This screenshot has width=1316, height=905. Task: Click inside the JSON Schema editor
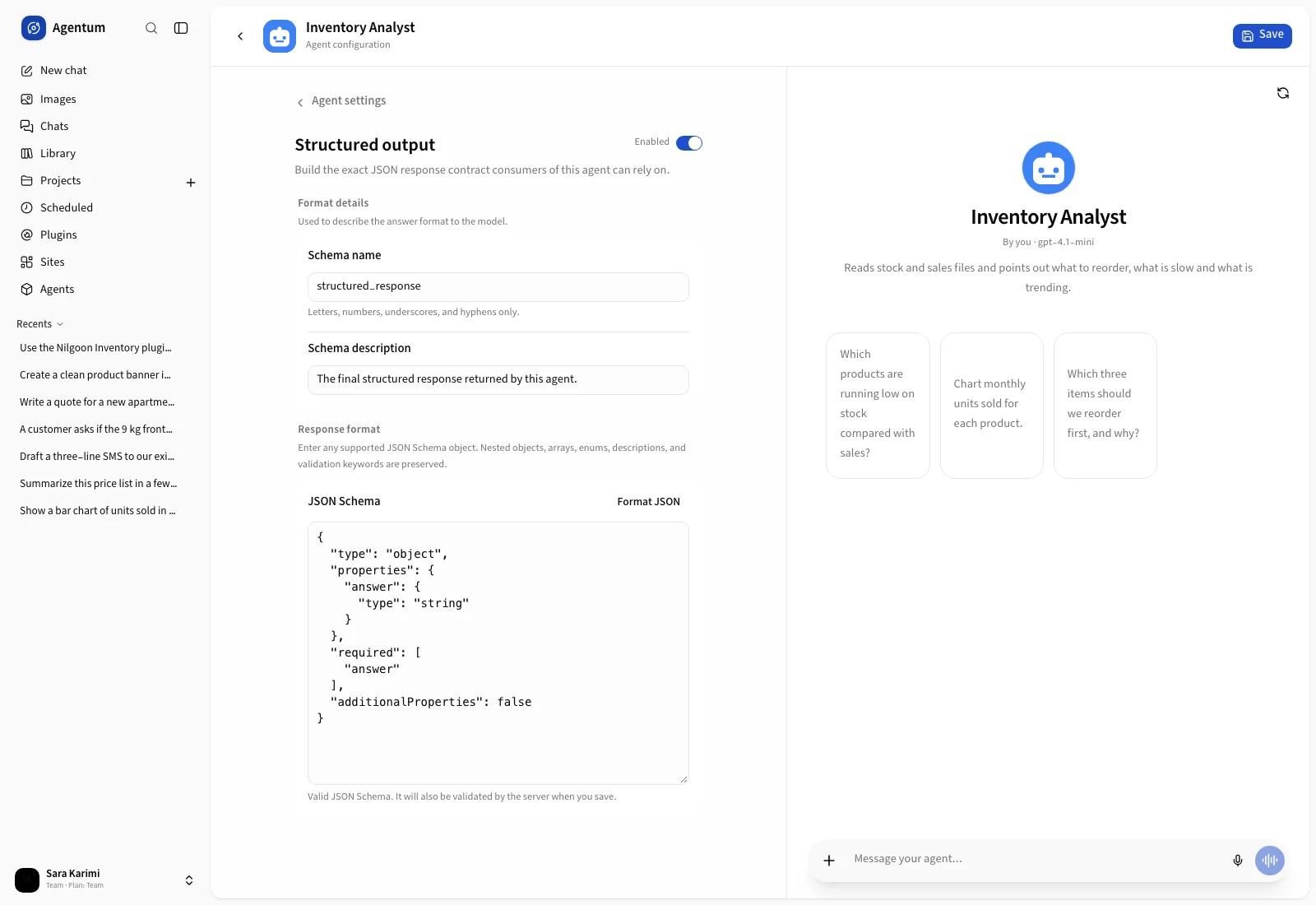pos(498,653)
